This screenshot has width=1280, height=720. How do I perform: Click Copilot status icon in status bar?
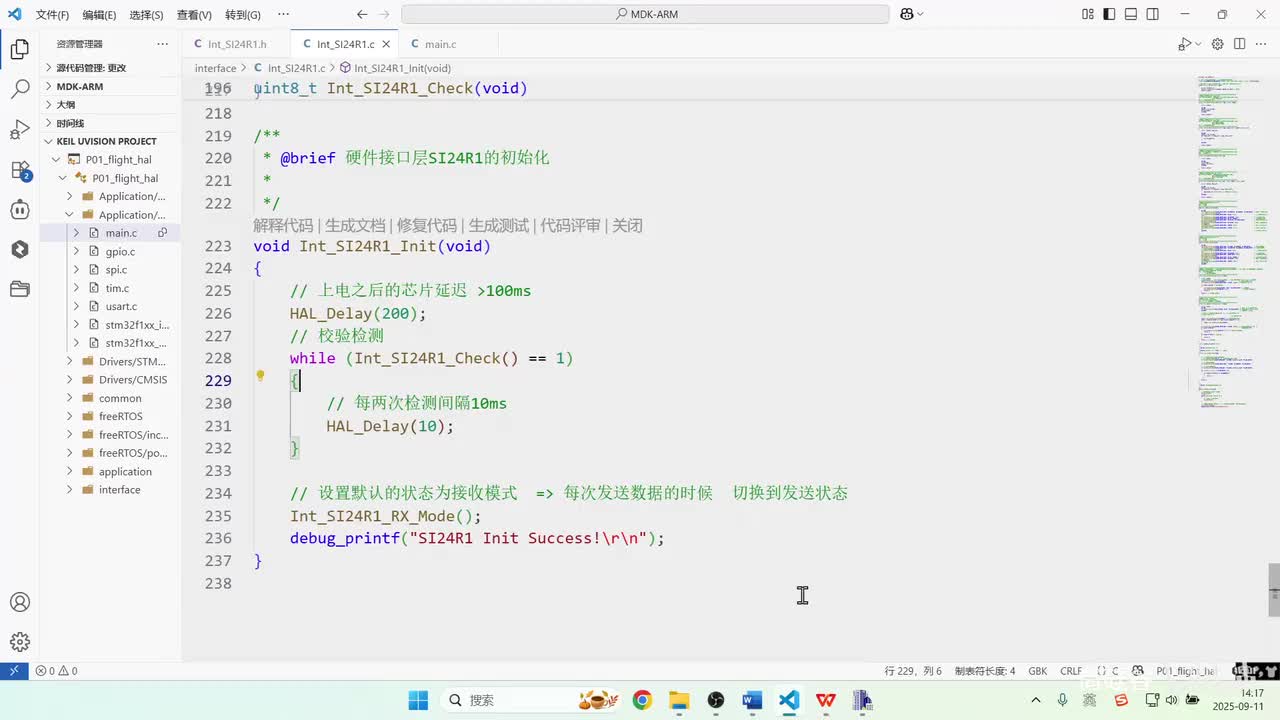(1138, 671)
